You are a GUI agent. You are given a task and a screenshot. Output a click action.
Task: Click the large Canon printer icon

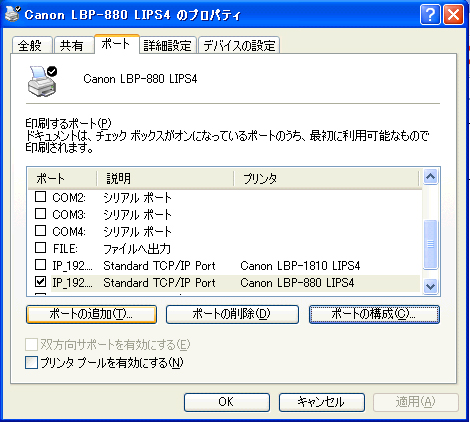coord(42,81)
